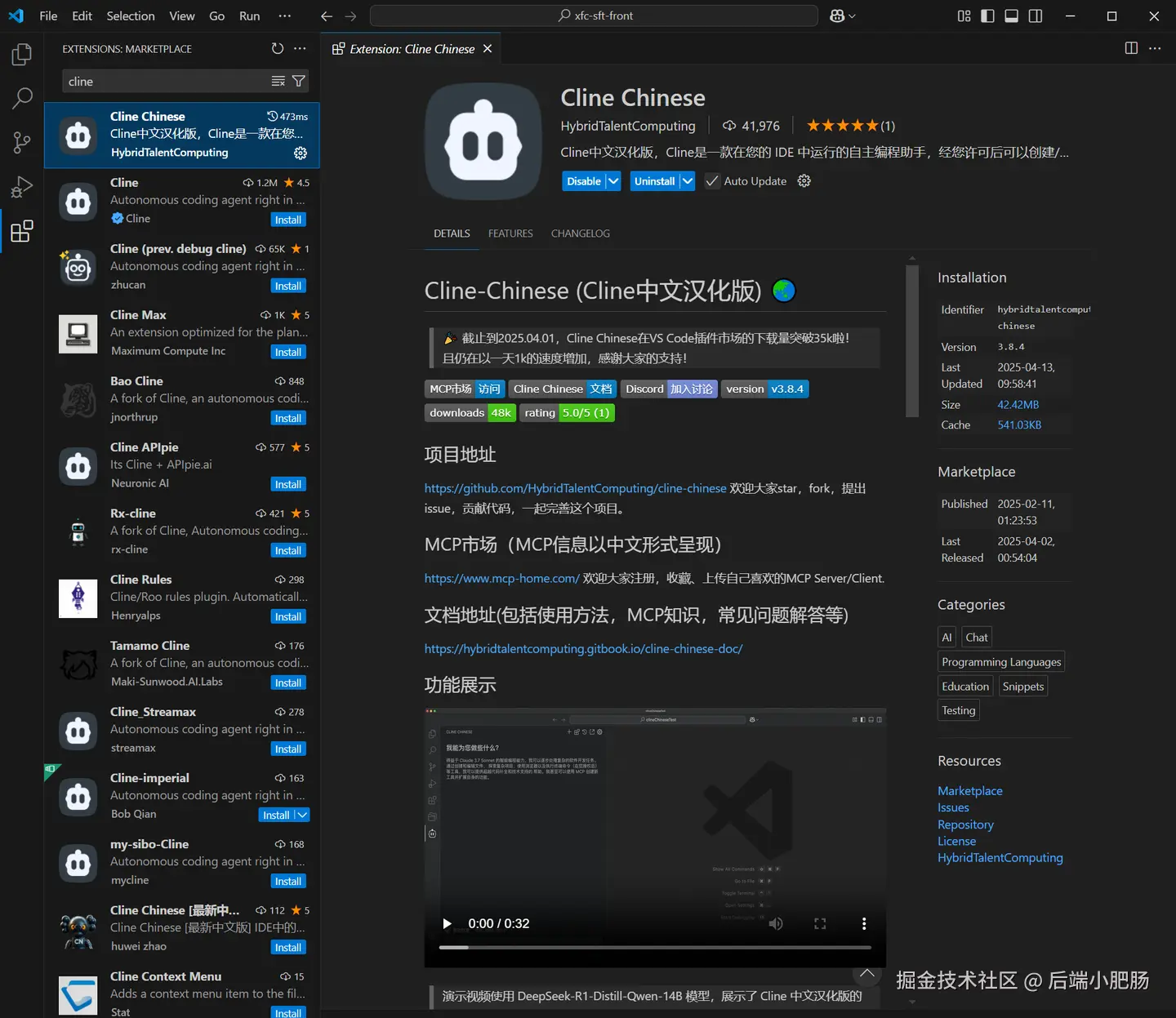Switch to the FEATURES tab
1176x1018 pixels.
pyautogui.click(x=510, y=233)
